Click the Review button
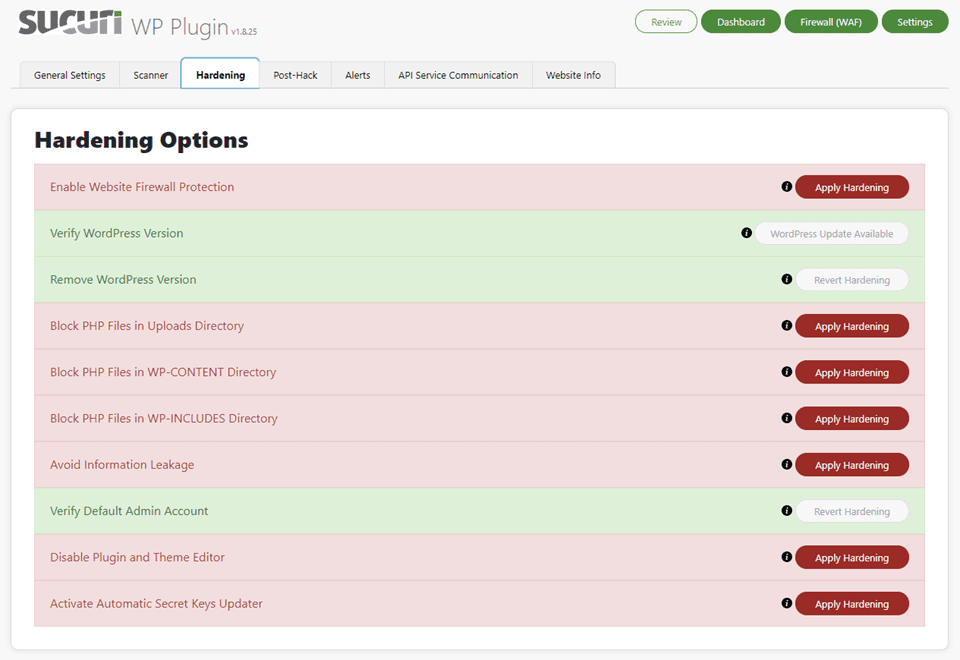Screen dimensions: 960x660 (x=666, y=21)
